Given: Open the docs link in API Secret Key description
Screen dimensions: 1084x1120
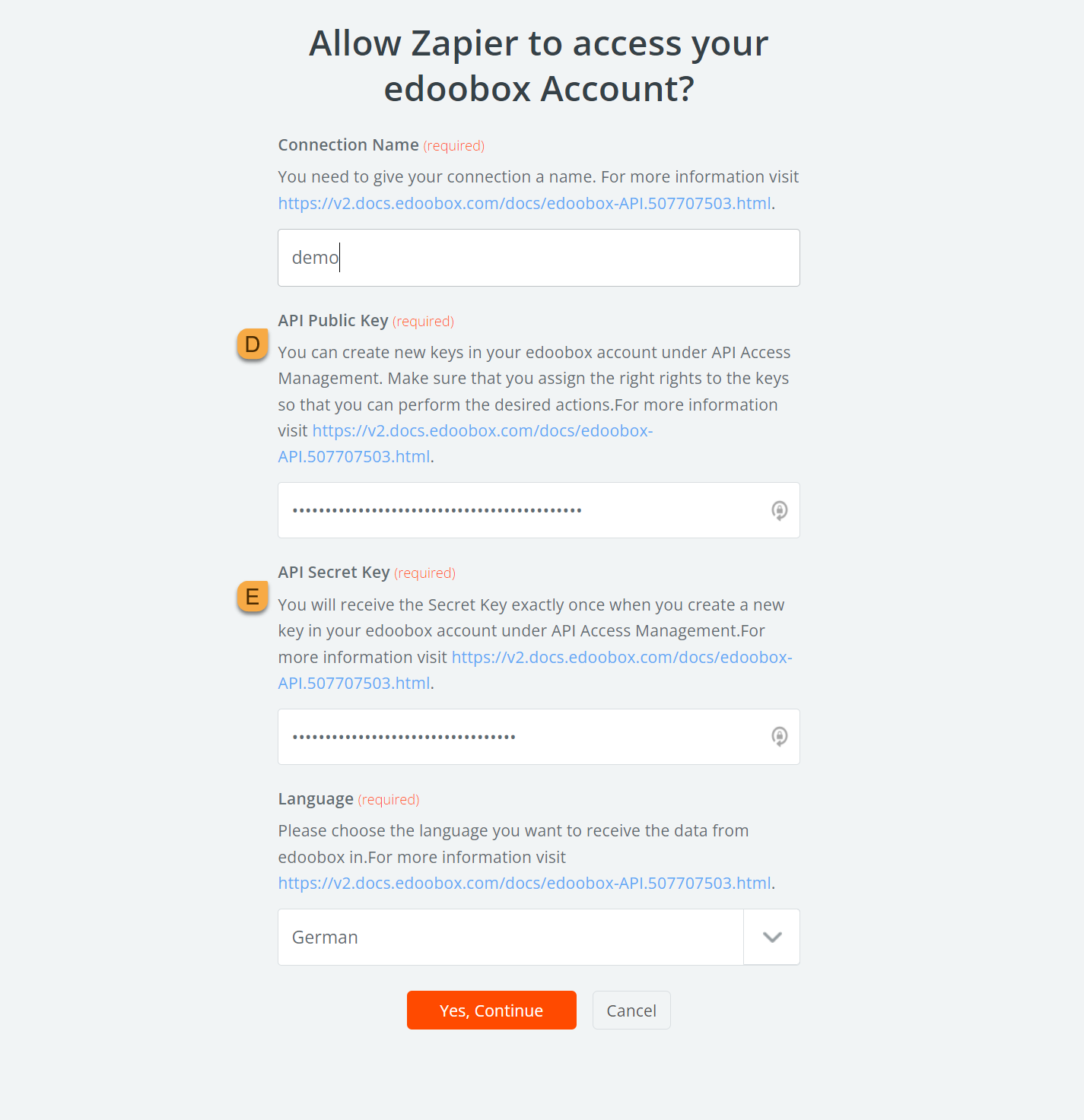Looking at the screenshot, I should tap(621, 657).
